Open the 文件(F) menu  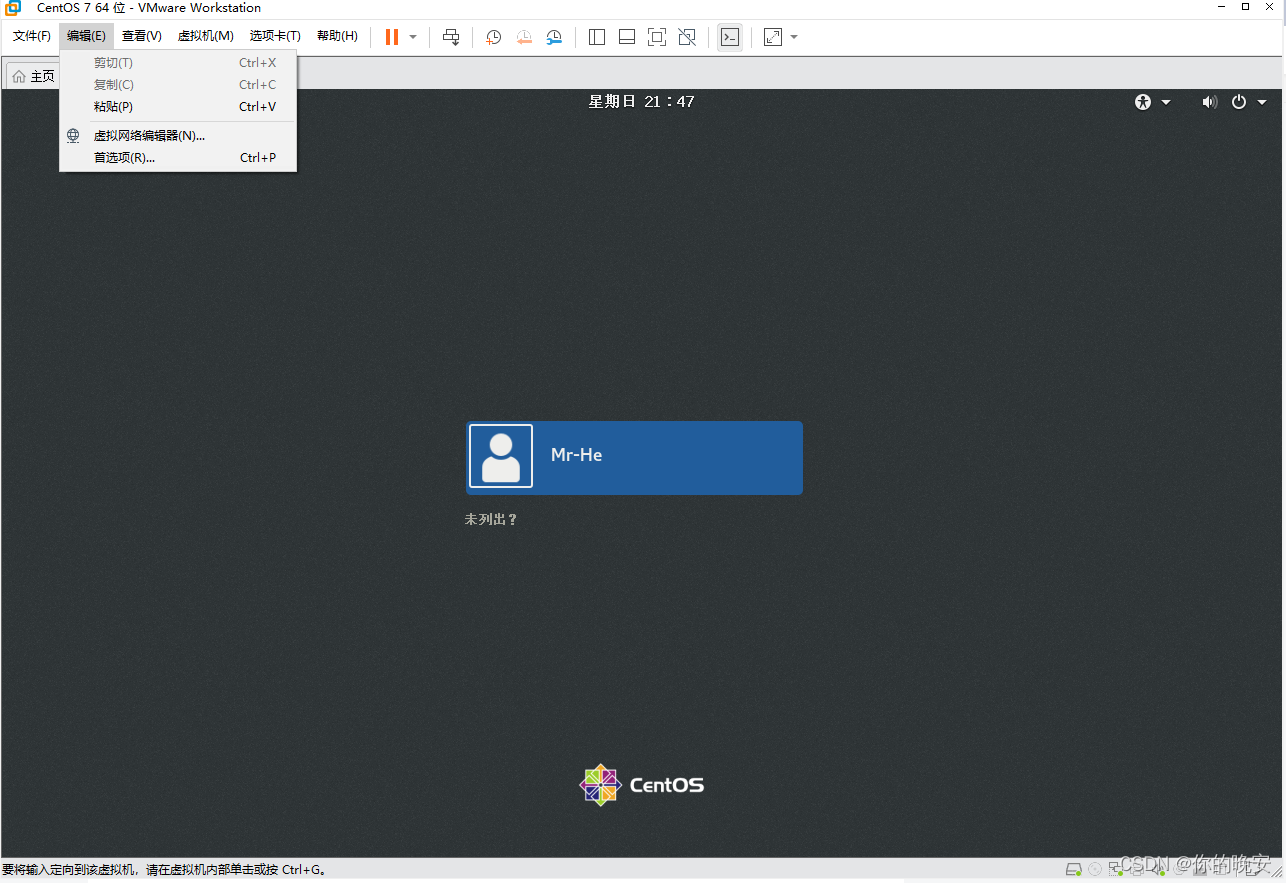pyautogui.click(x=32, y=36)
